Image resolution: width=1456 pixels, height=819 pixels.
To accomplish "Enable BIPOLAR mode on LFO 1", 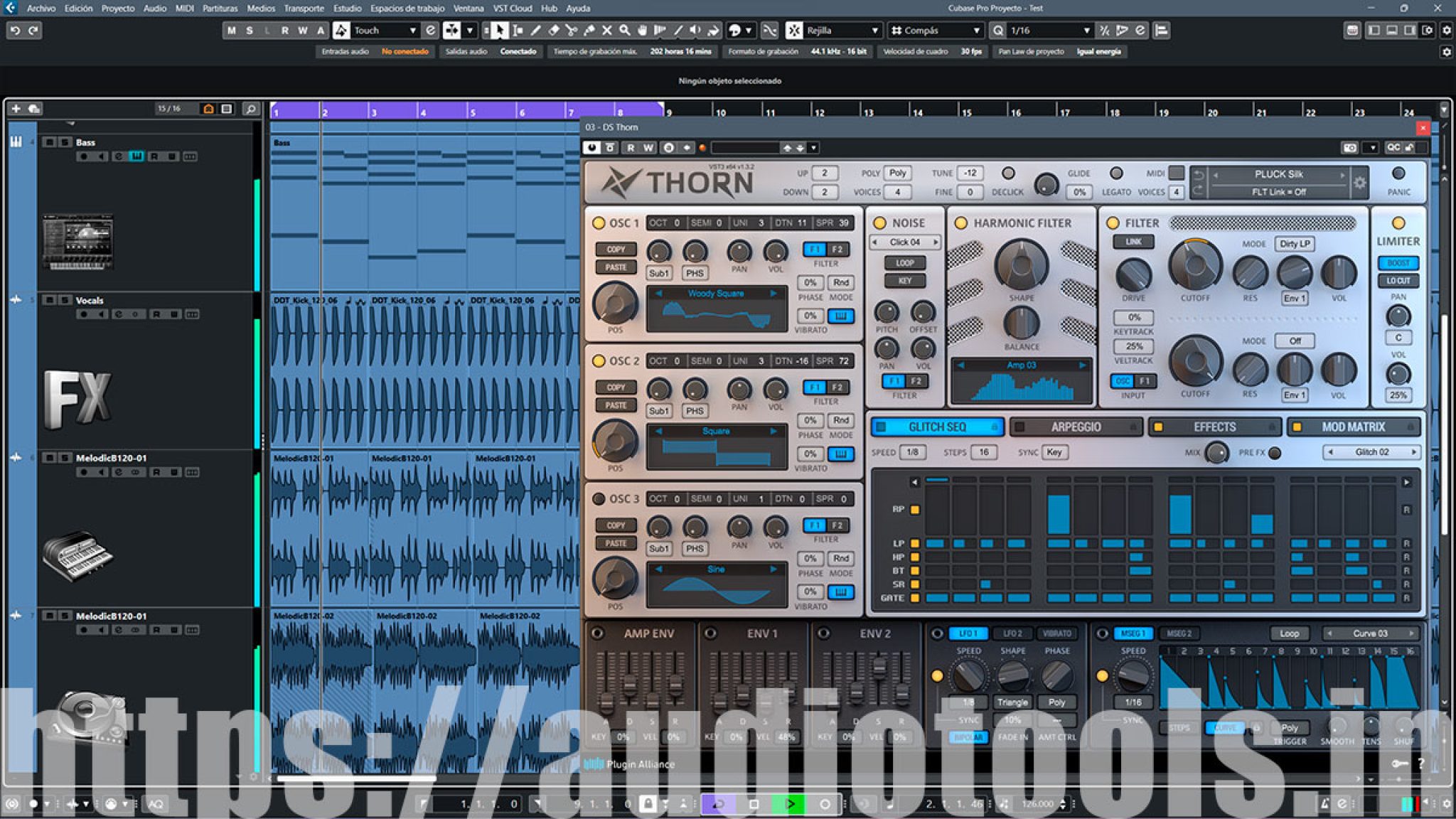I will (x=970, y=738).
